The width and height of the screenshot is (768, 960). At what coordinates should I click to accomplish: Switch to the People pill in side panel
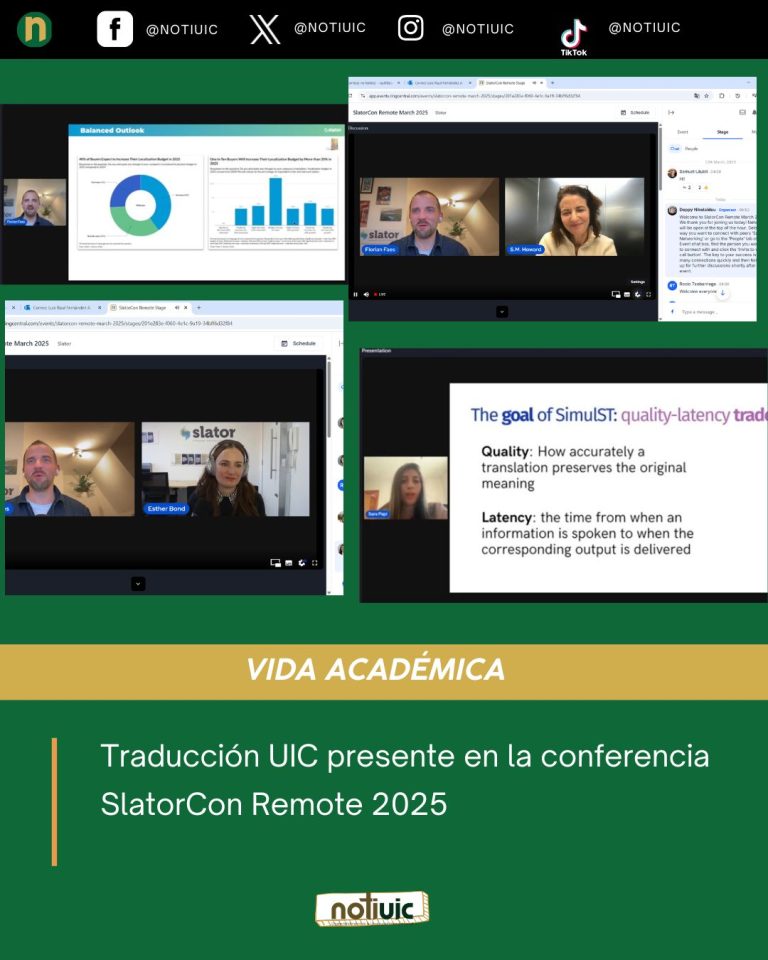pyautogui.click(x=691, y=148)
